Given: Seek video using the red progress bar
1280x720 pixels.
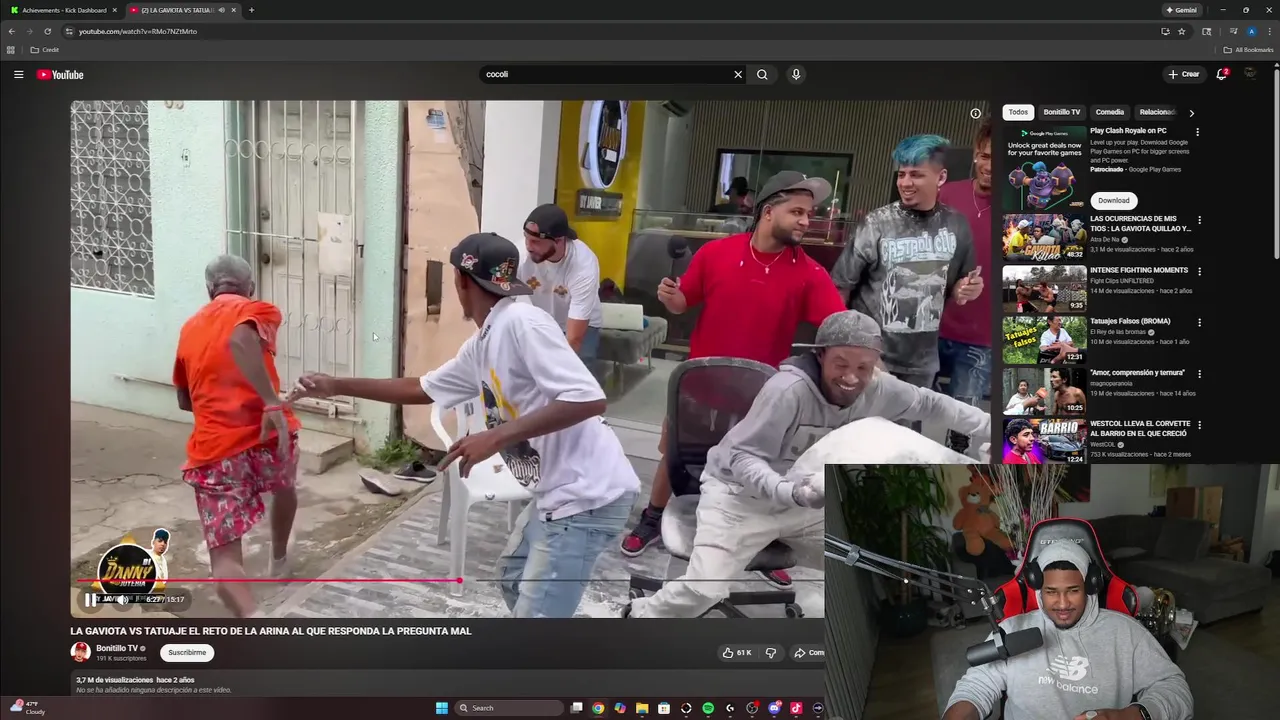Looking at the screenshot, I should click(268, 580).
